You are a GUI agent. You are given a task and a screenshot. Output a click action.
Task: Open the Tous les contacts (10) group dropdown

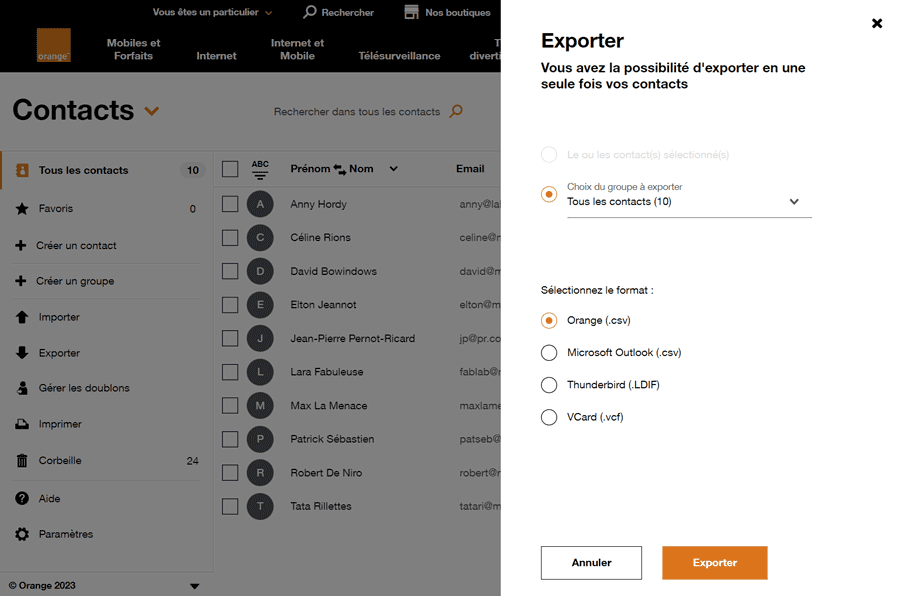(x=689, y=202)
